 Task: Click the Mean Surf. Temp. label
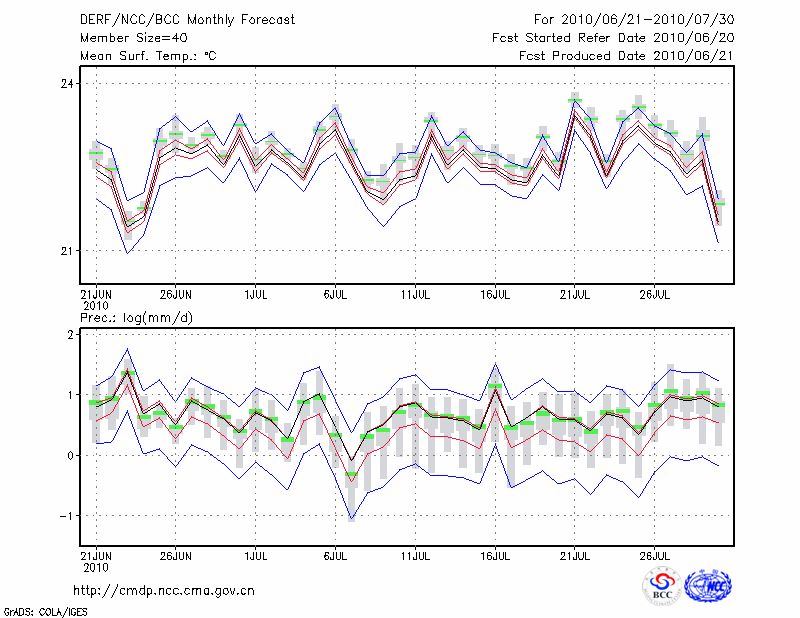(x=147, y=56)
